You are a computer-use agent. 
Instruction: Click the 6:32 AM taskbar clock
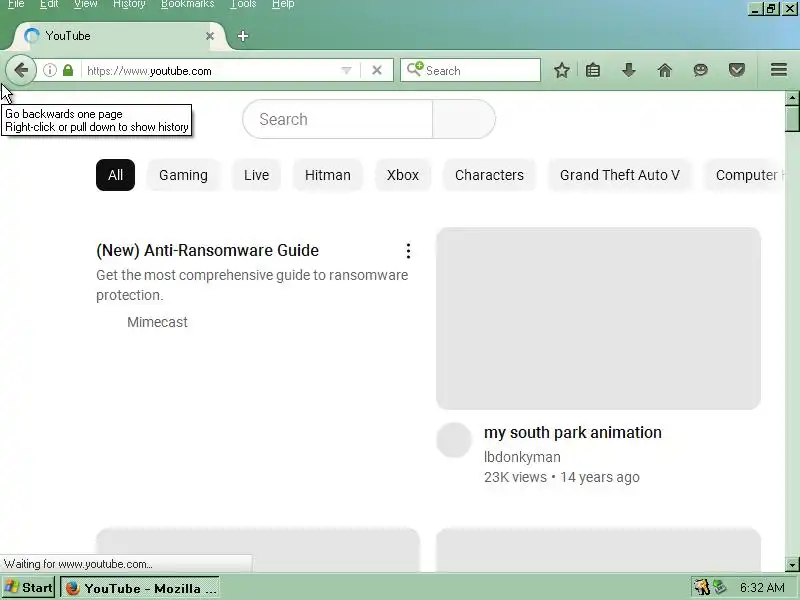coord(762,587)
